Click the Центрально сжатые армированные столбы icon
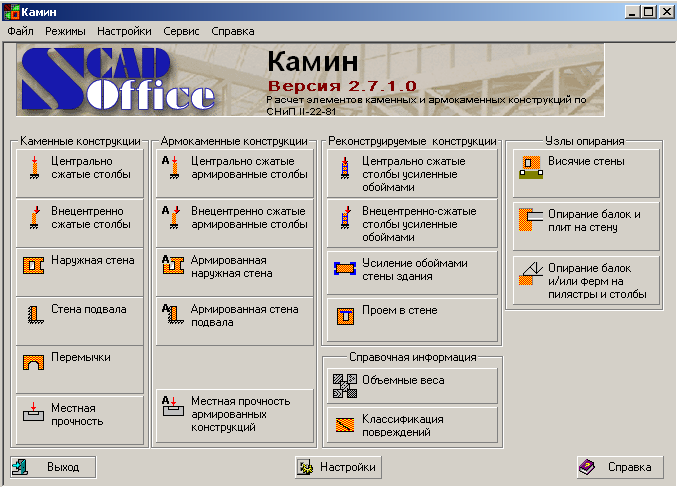The width and height of the screenshot is (677, 487). (171, 168)
